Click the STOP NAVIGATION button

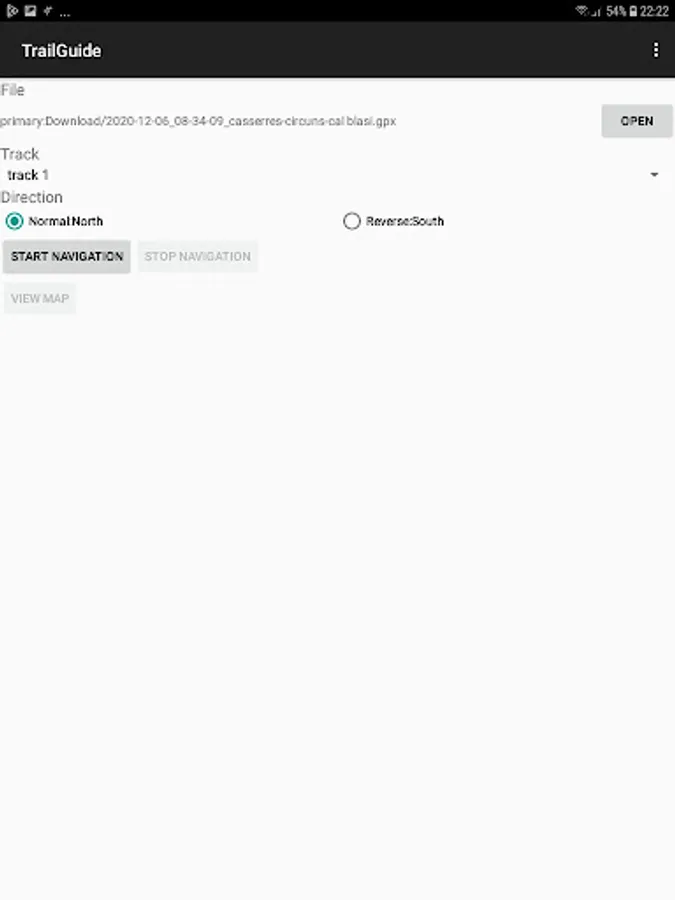tap(197, 257)
